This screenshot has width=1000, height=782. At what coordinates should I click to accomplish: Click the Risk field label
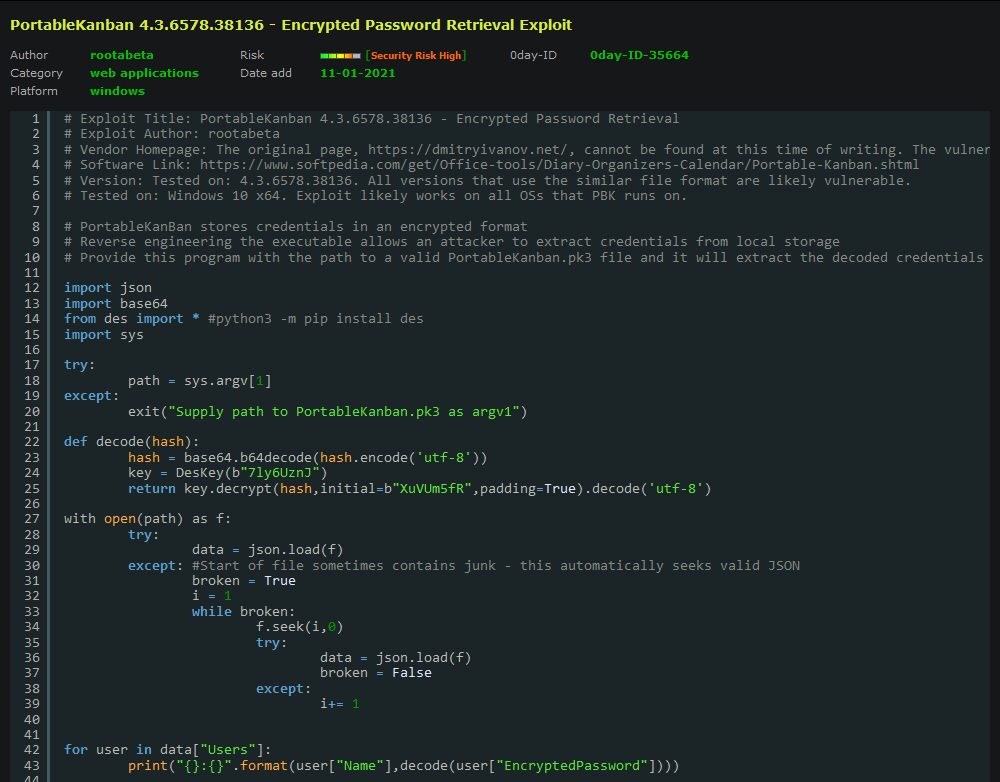pyautogui.click(x=252, y=55)
